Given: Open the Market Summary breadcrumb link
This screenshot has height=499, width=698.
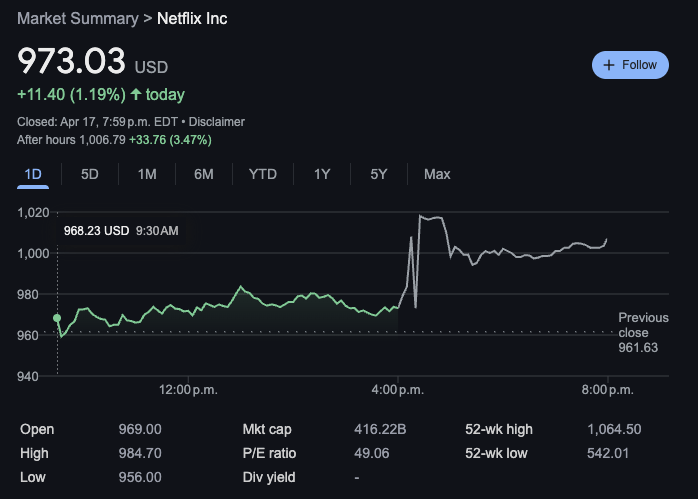Looking at the screenshot, I should (78, 19).
